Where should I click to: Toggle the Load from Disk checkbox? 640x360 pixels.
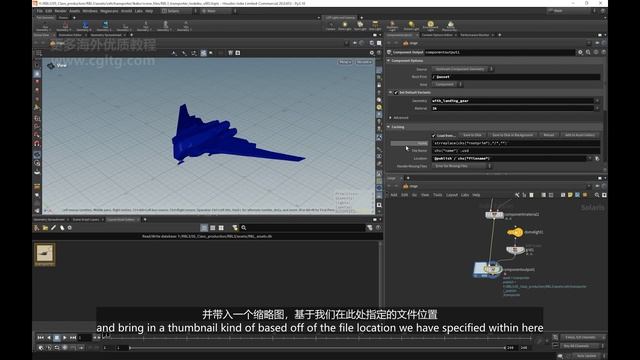(434, 135)
